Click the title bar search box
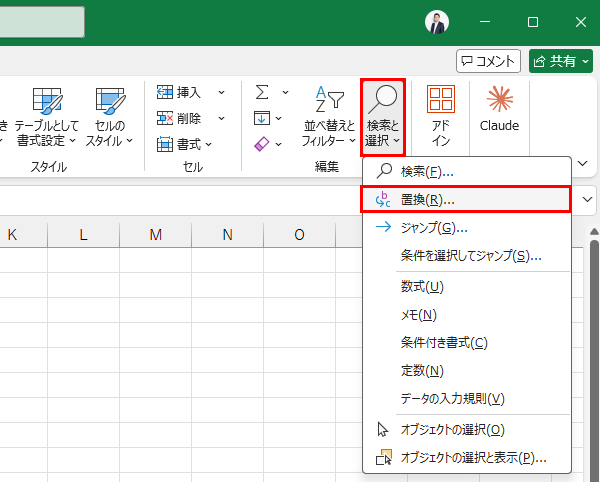Viewport: 600px width, 482px height. (41, 22)
